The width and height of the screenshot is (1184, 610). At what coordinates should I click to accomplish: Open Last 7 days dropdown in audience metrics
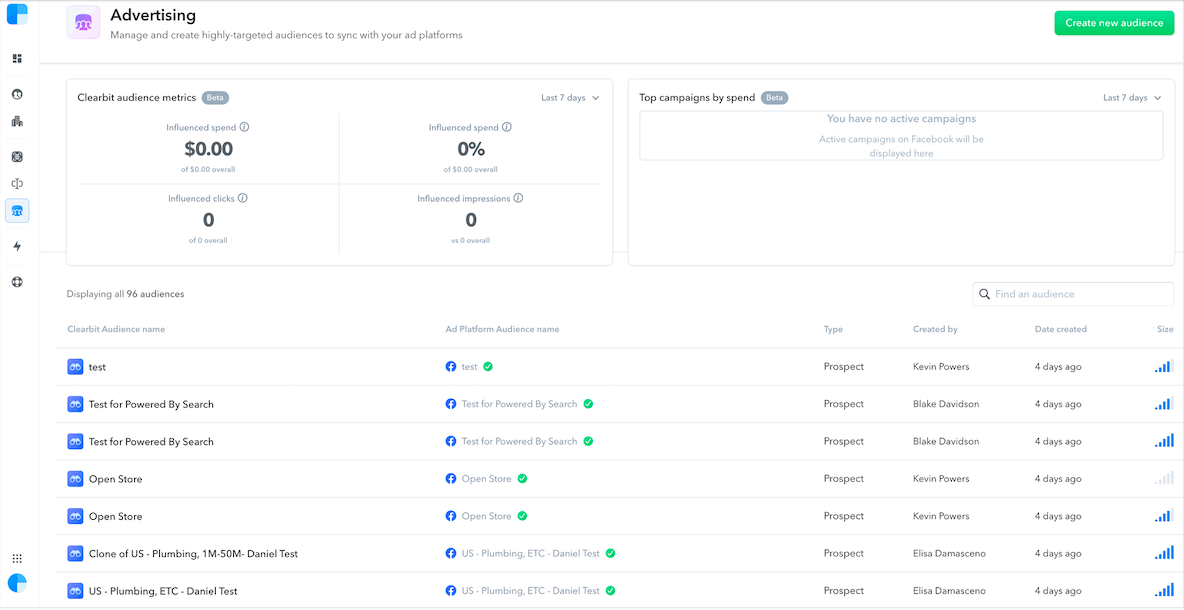pos(570,97)
